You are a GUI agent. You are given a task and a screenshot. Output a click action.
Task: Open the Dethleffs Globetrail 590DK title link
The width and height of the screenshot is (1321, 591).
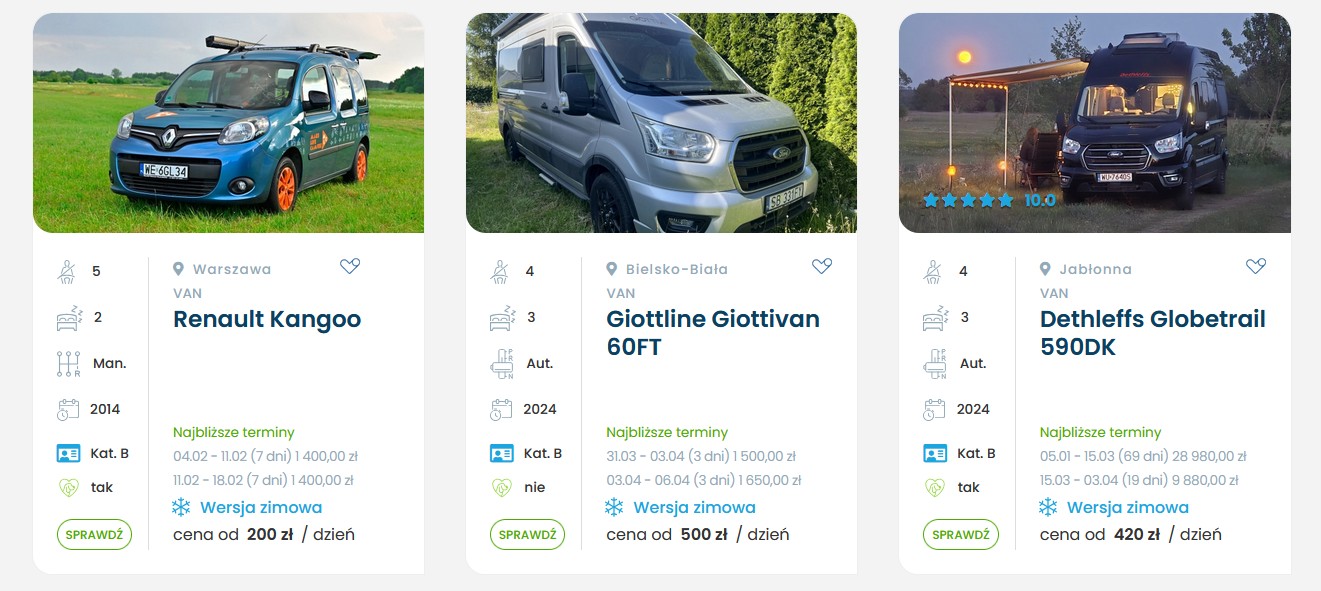(1152, 333)
